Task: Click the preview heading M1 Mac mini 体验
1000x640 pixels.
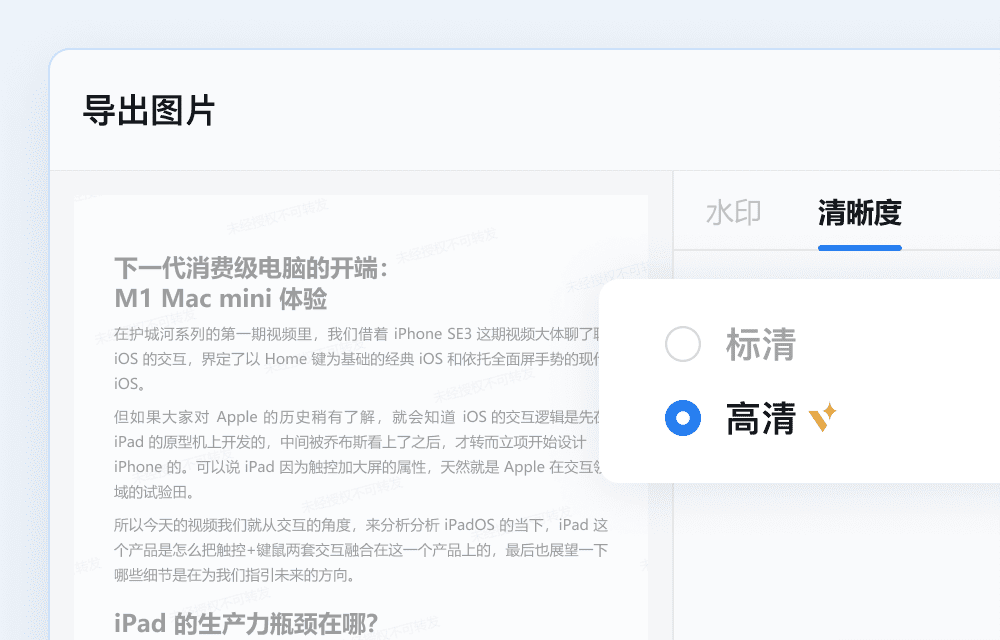Action: (221, 298)
